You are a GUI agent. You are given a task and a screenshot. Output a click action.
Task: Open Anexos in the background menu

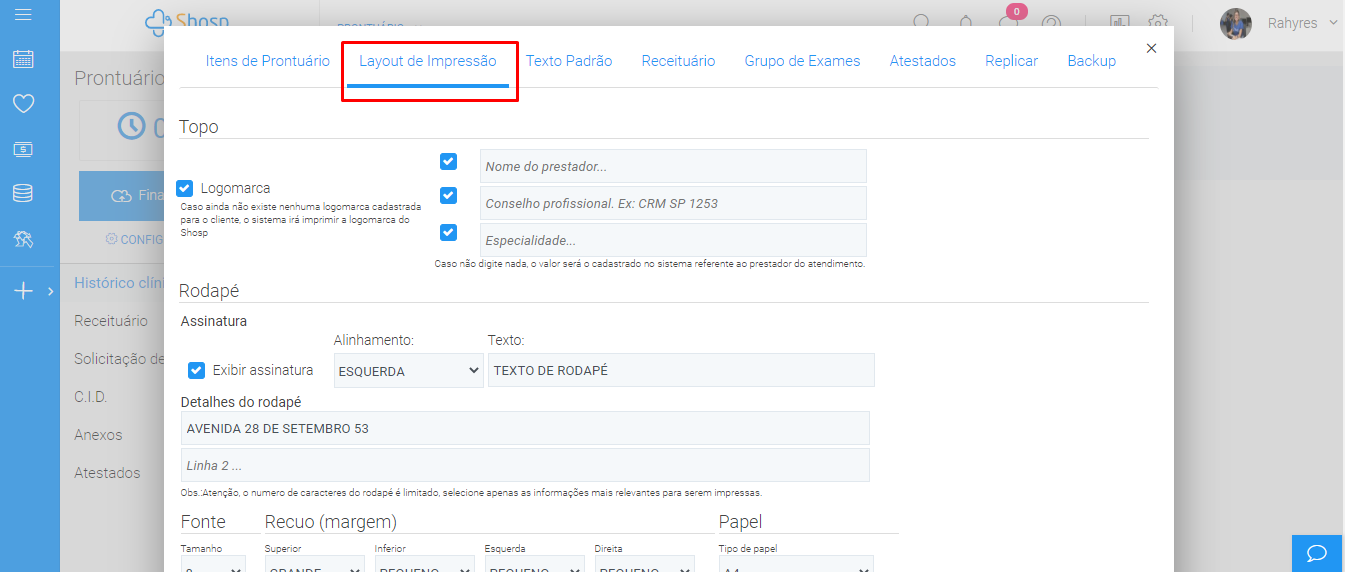click(98, 435)
